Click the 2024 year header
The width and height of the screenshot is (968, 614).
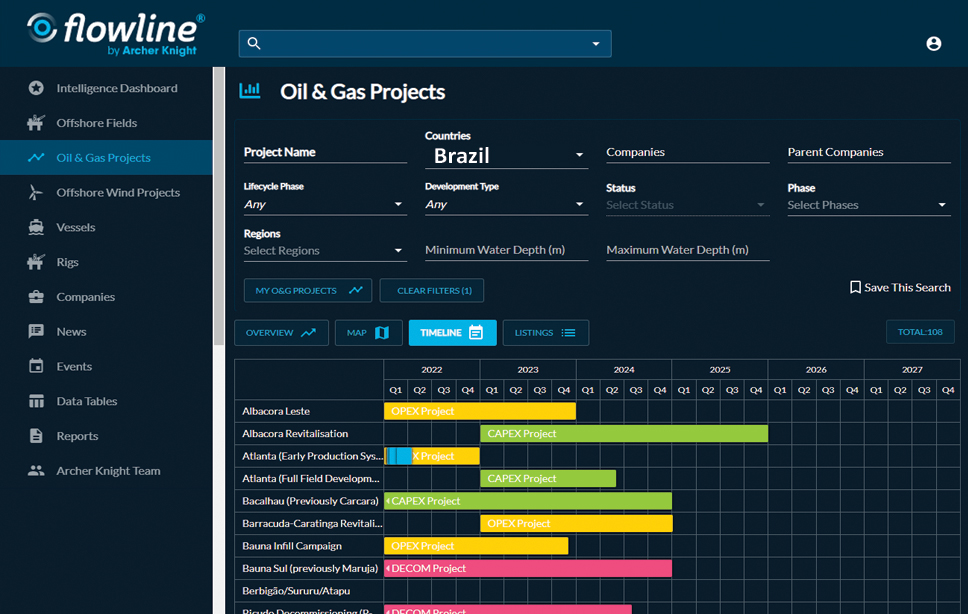(624, 370)
